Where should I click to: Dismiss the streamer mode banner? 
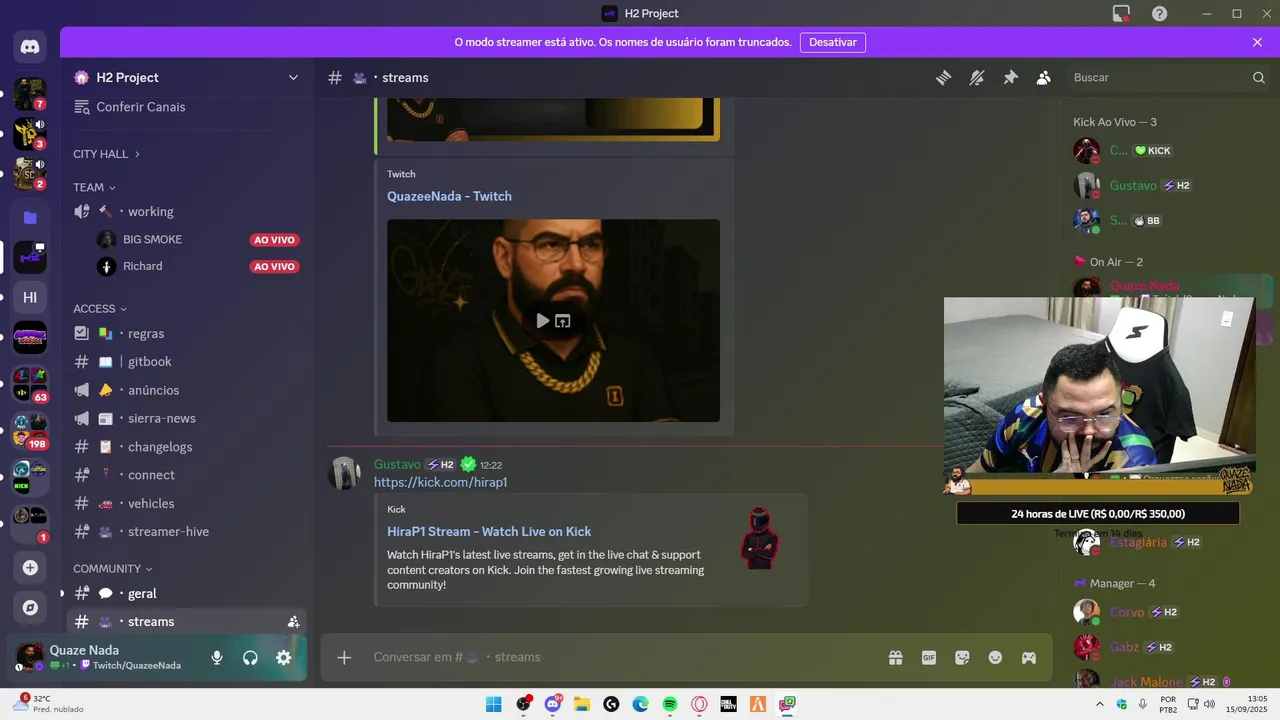coord(1257,43)
